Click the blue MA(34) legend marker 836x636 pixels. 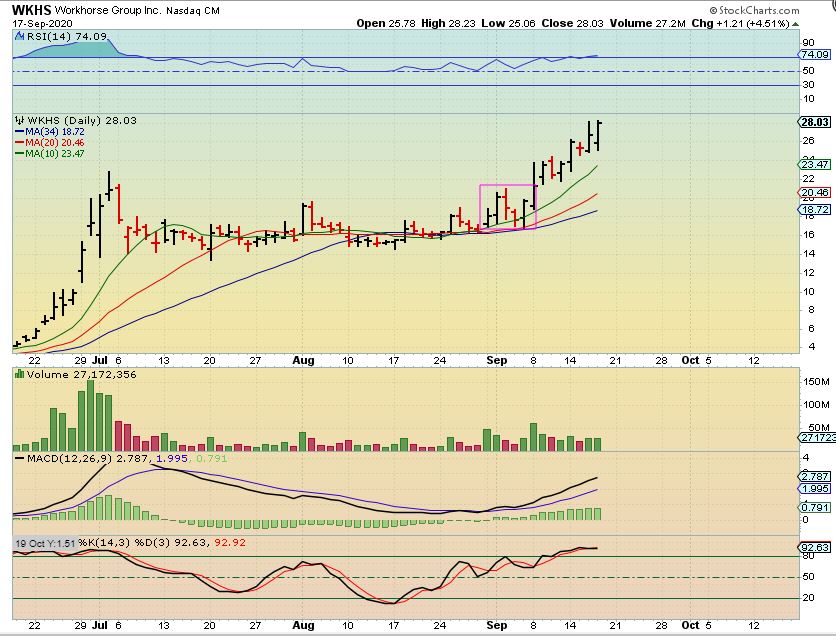tap(20, 132)
